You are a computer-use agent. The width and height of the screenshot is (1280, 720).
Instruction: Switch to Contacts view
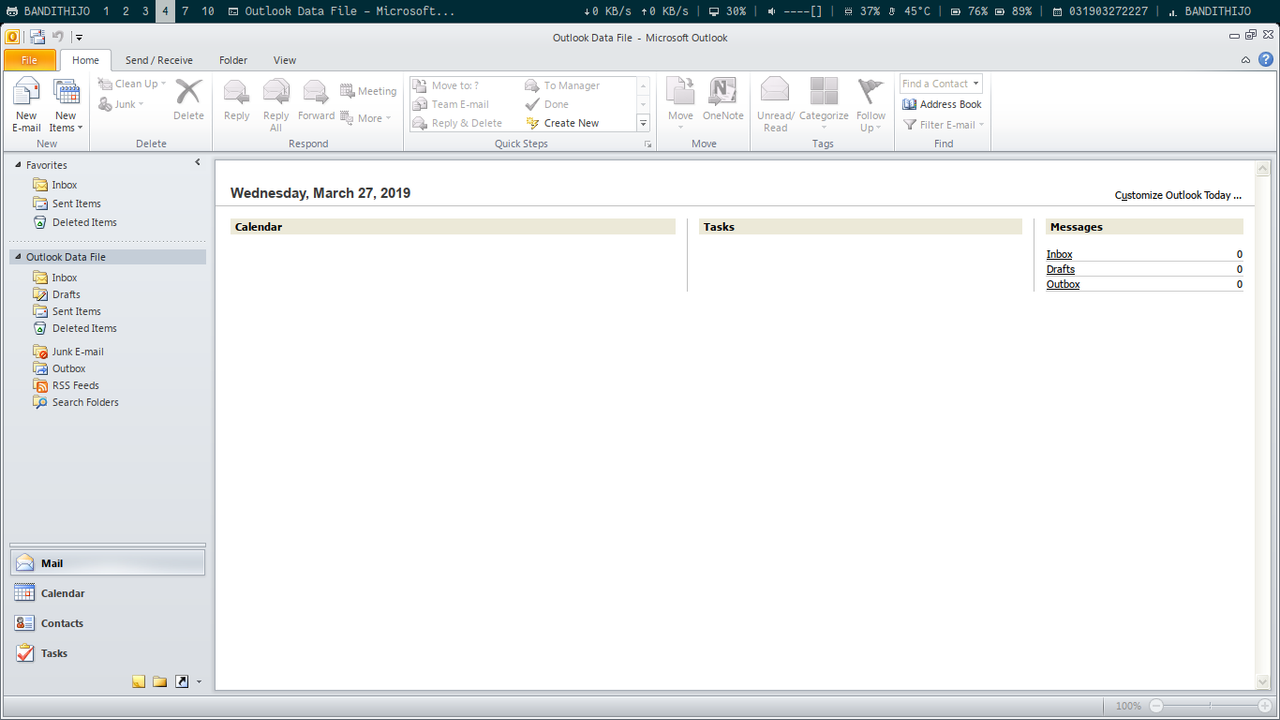61,623
